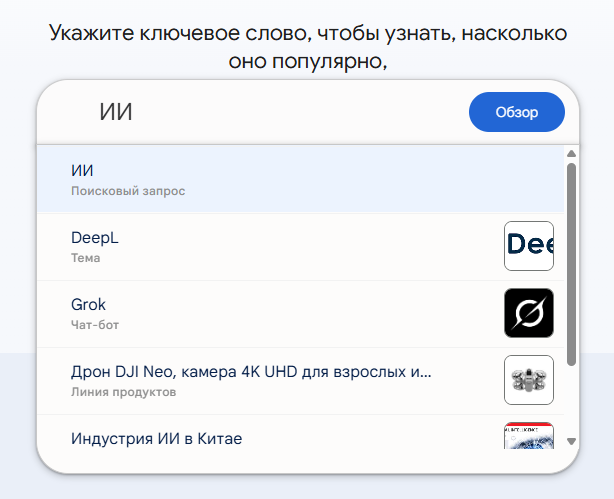The height and width of the screenshot is (499, 614).
Task: Click the Линия продуктов subtitle text
Action: (x=123, y=392)
